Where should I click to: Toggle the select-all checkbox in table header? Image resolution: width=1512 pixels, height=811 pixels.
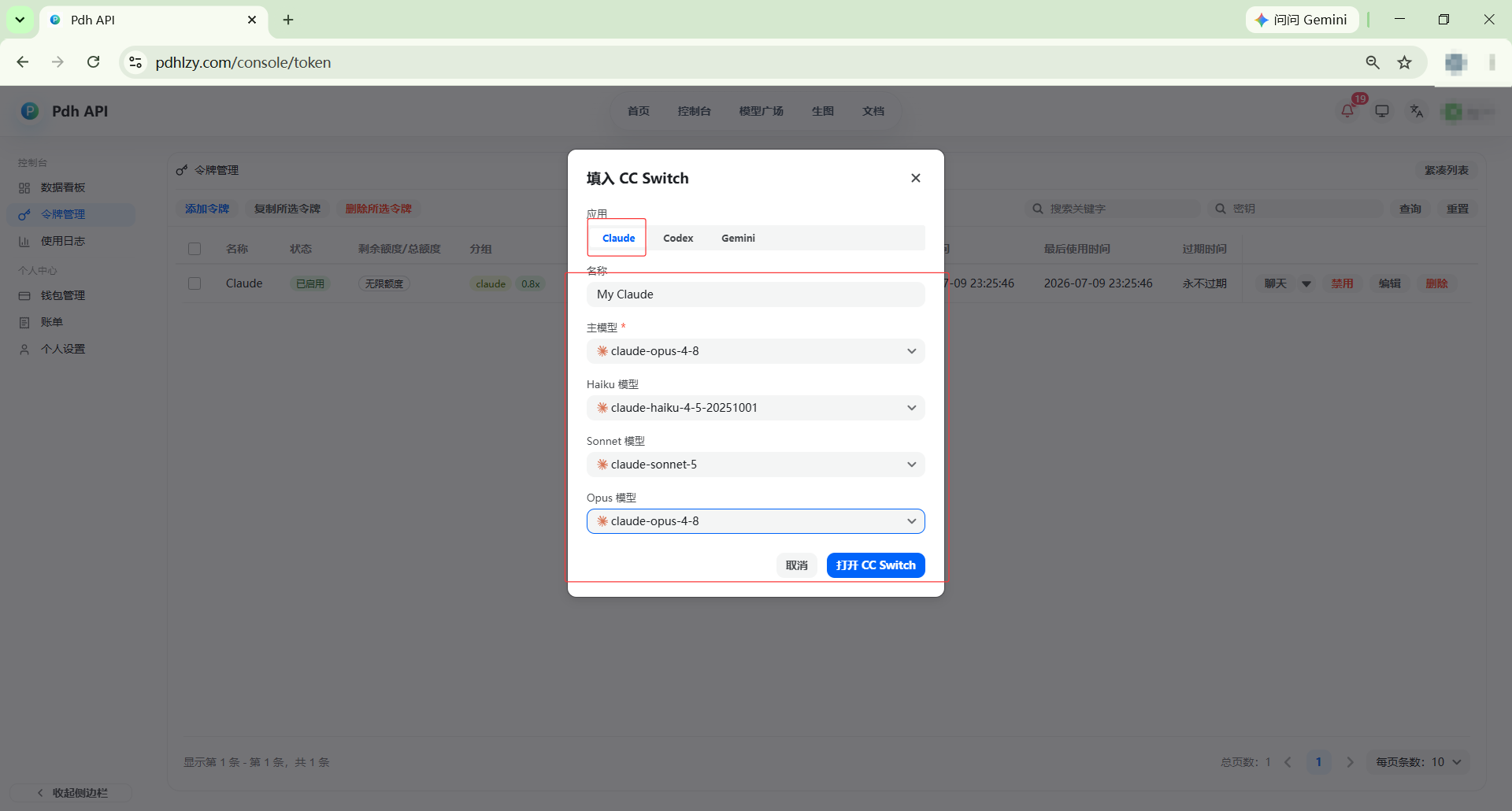click(195, 249)
